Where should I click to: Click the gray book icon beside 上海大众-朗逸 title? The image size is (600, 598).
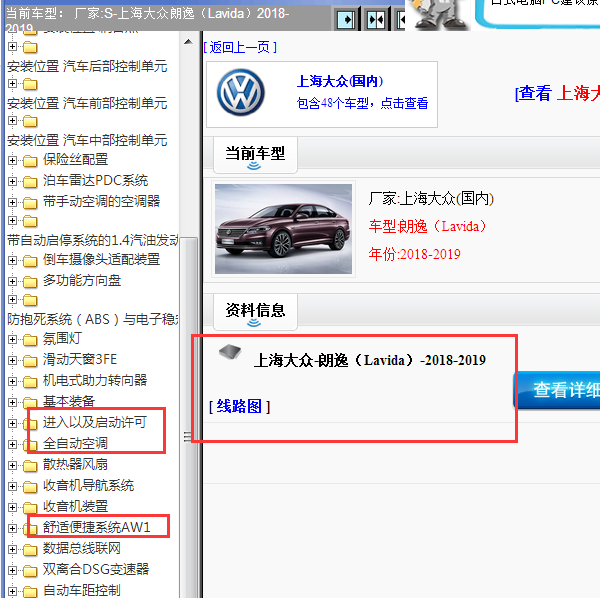coord(230,352)
